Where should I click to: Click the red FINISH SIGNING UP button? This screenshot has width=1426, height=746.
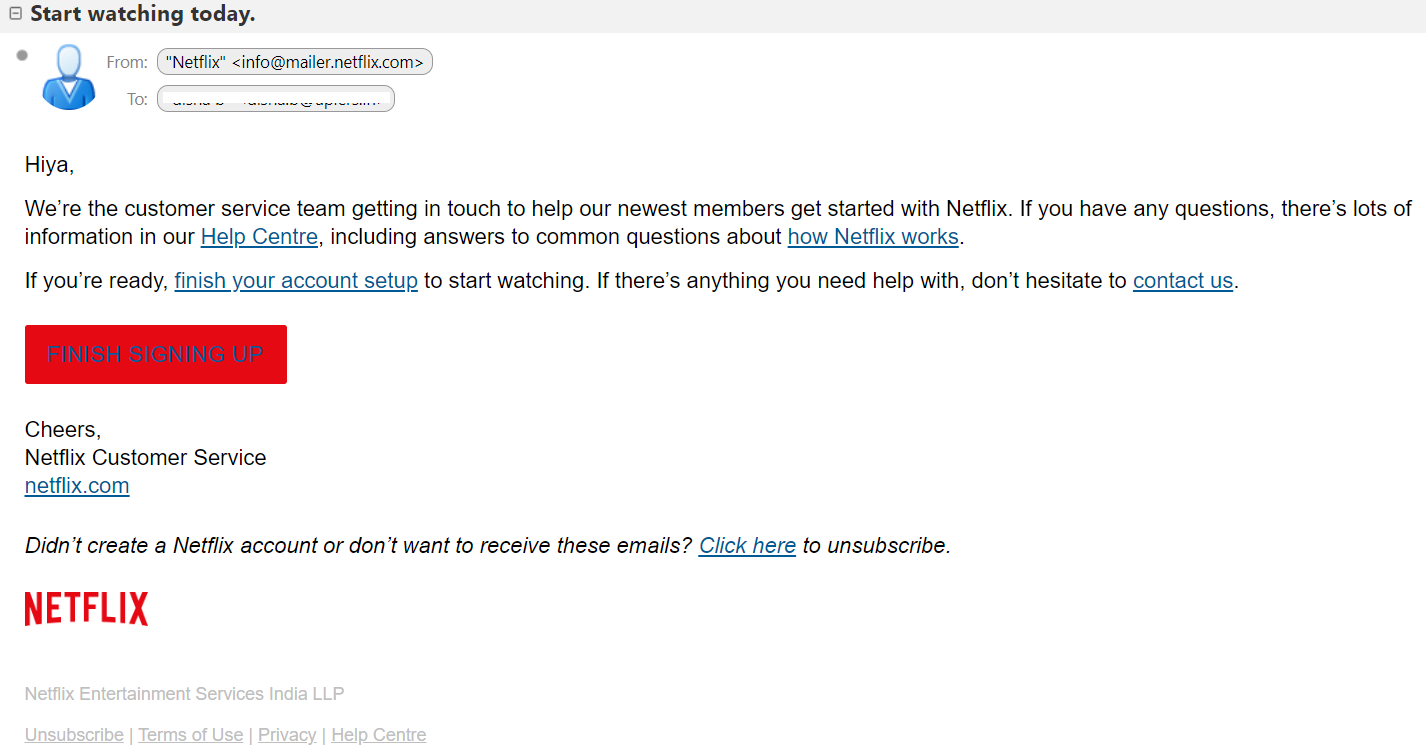156,354
